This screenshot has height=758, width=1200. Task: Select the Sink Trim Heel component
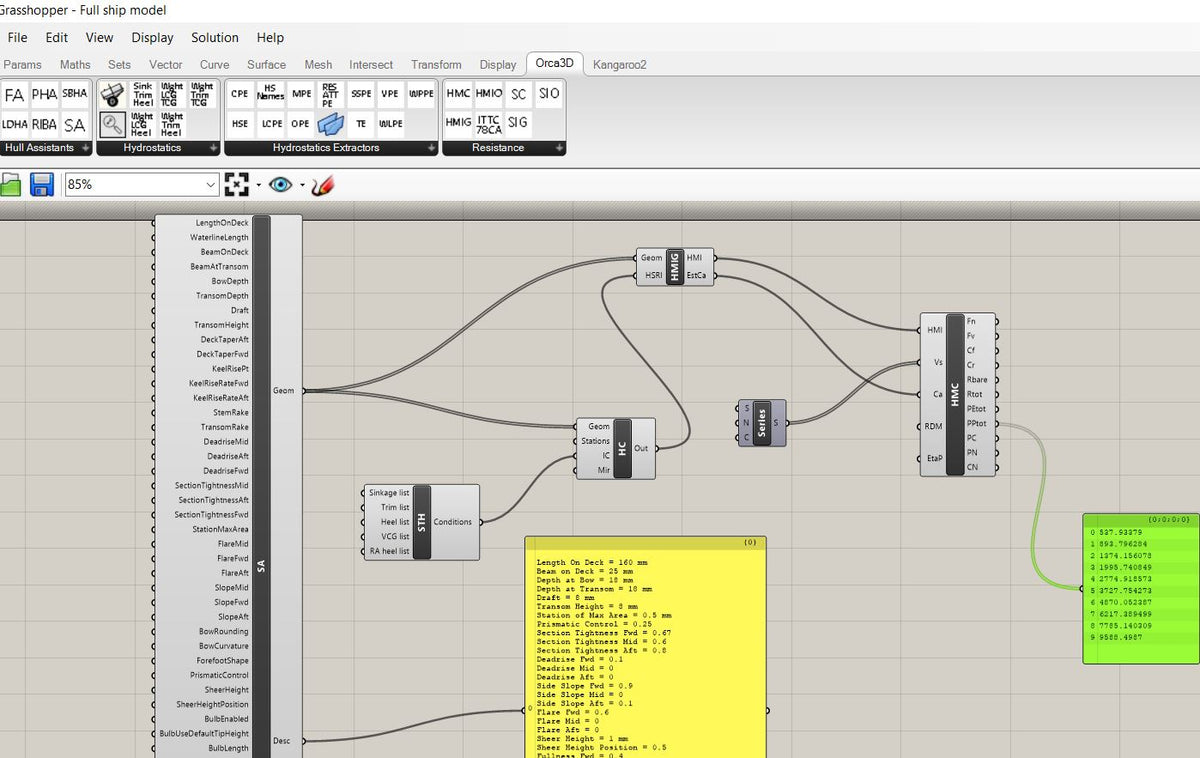tap(143, 95)
